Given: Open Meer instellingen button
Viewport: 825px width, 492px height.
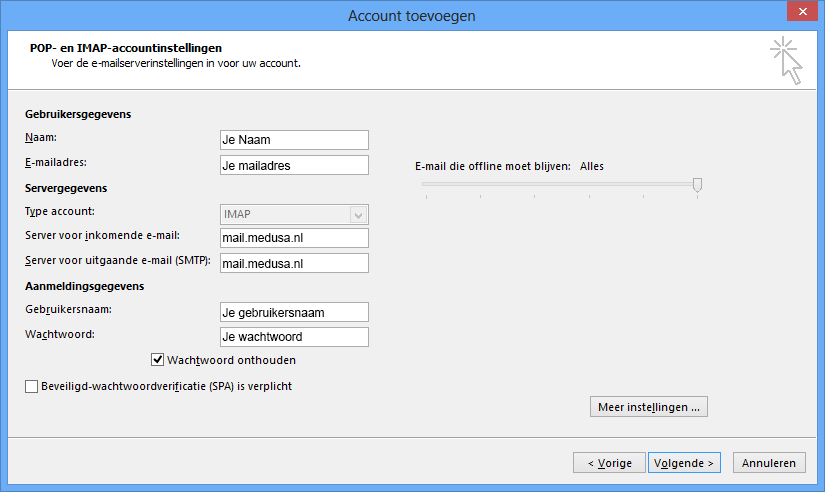Looking at the screenshot, I should coord(649,407).
